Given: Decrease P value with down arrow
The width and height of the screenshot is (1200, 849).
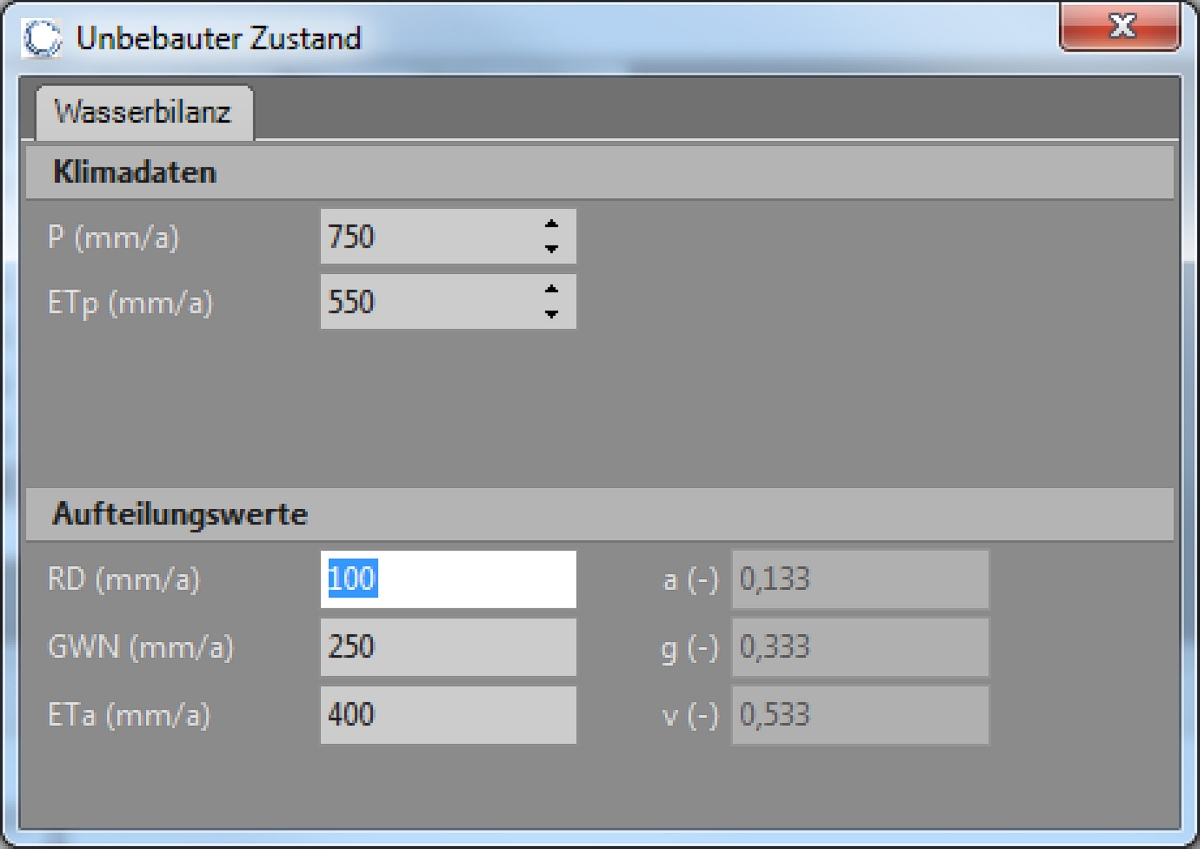Looking at the screenshot, I should pos(551,249).
